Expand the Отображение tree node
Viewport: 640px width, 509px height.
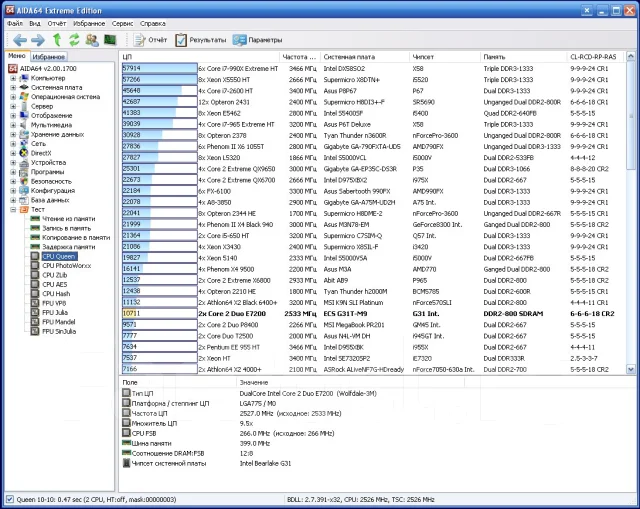click(x=13, y=116)
